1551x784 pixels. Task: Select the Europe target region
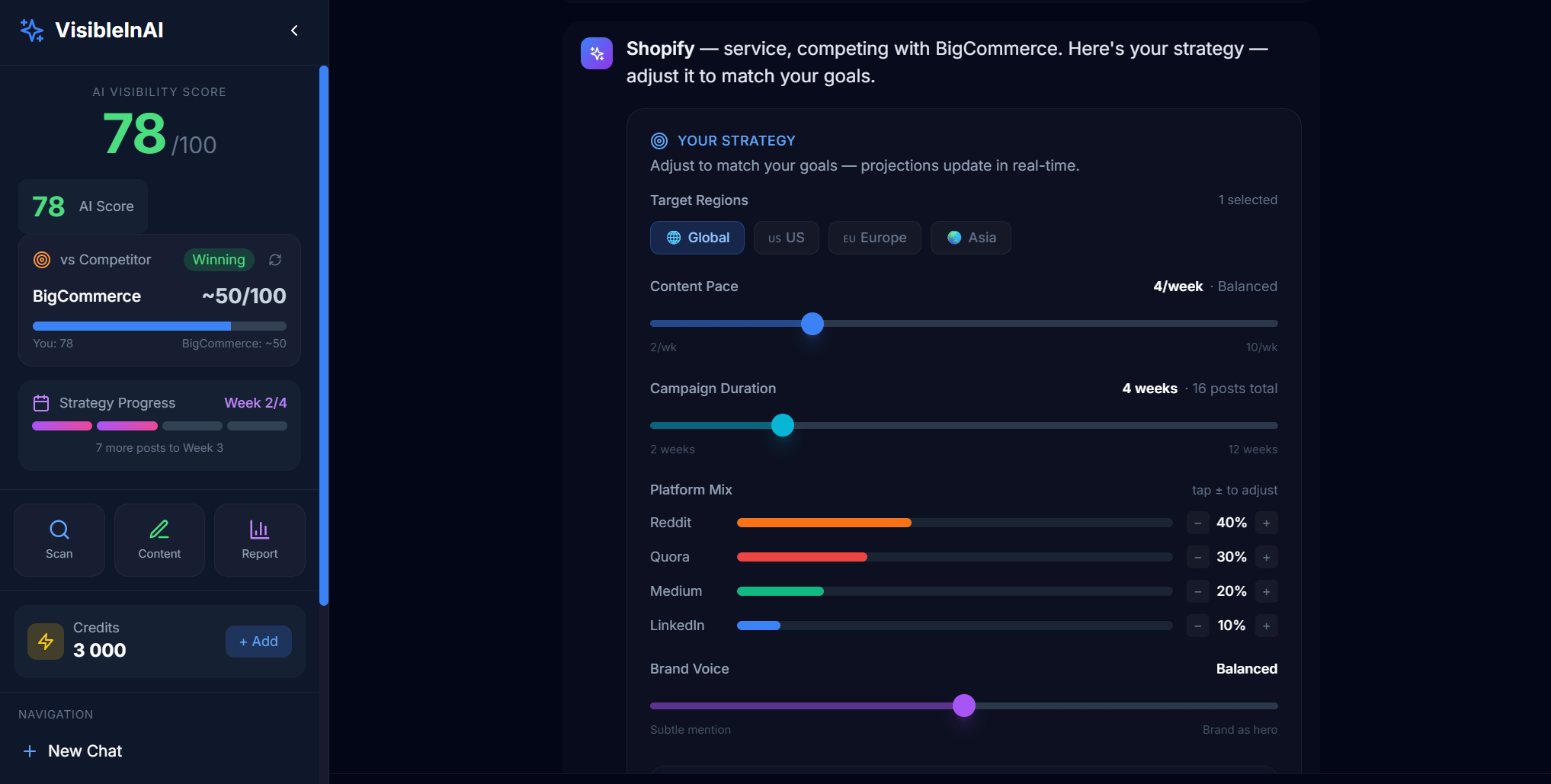875,238
